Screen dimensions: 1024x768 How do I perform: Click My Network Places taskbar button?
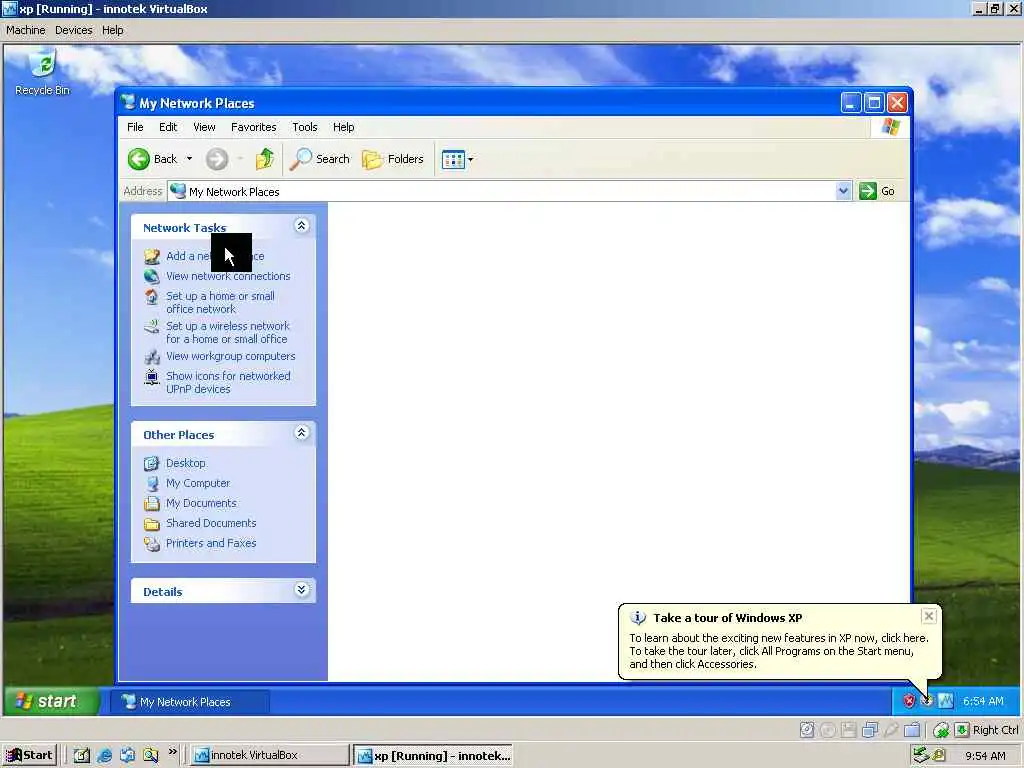189,702
